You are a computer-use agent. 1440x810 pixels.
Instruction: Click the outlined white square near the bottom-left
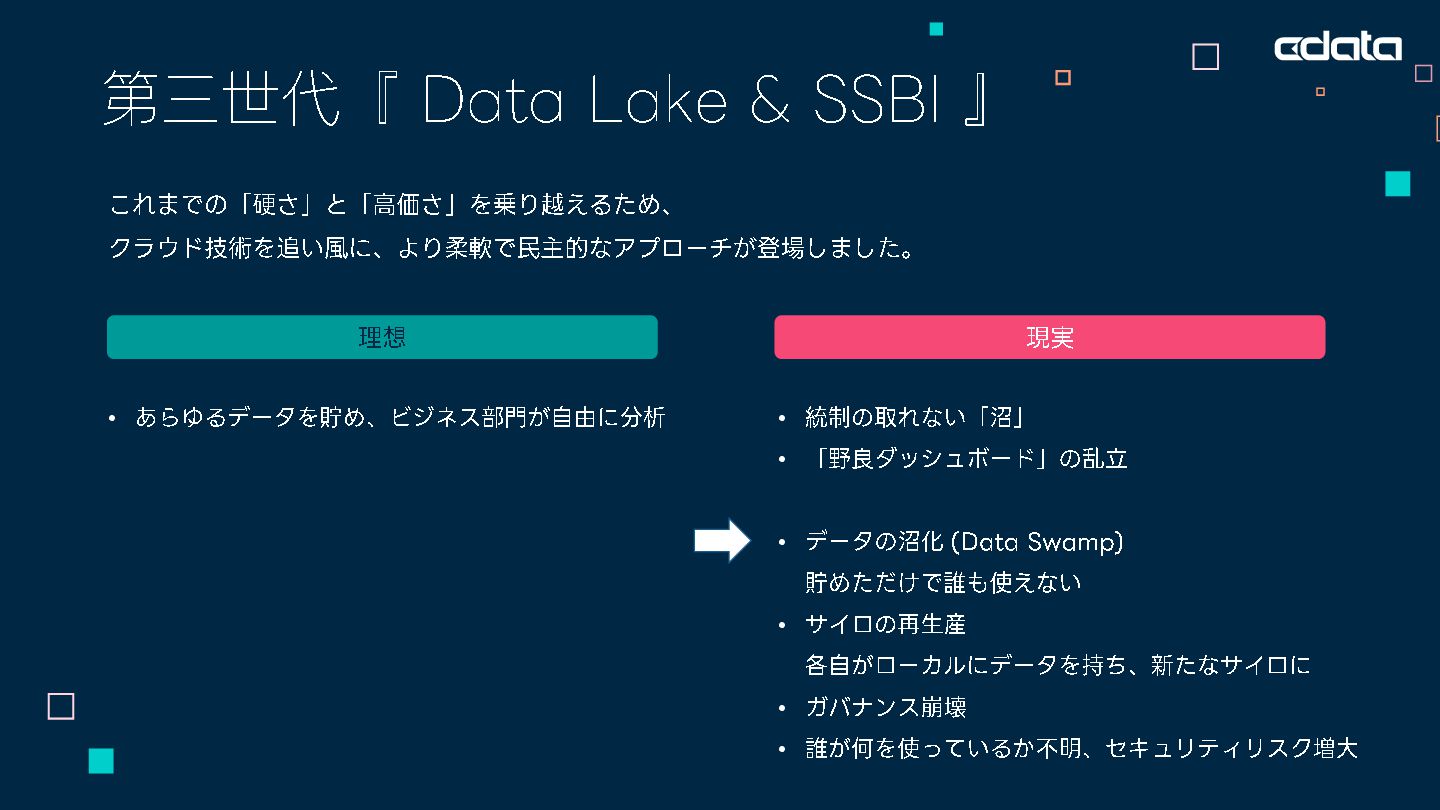pos(61,706)
